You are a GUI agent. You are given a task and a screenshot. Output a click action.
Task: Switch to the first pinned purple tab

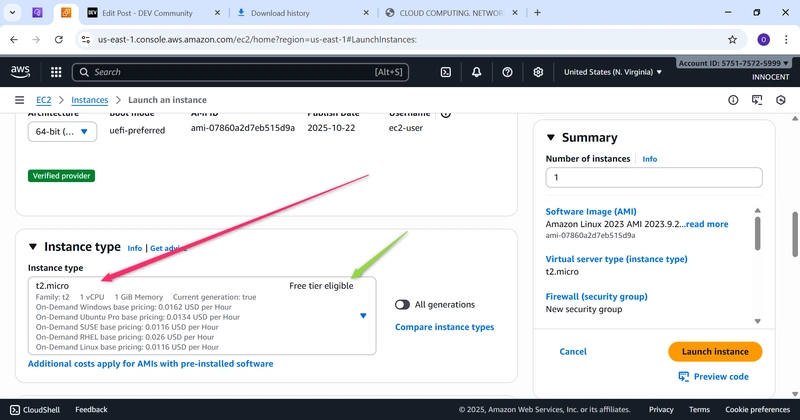coord(37,13)
